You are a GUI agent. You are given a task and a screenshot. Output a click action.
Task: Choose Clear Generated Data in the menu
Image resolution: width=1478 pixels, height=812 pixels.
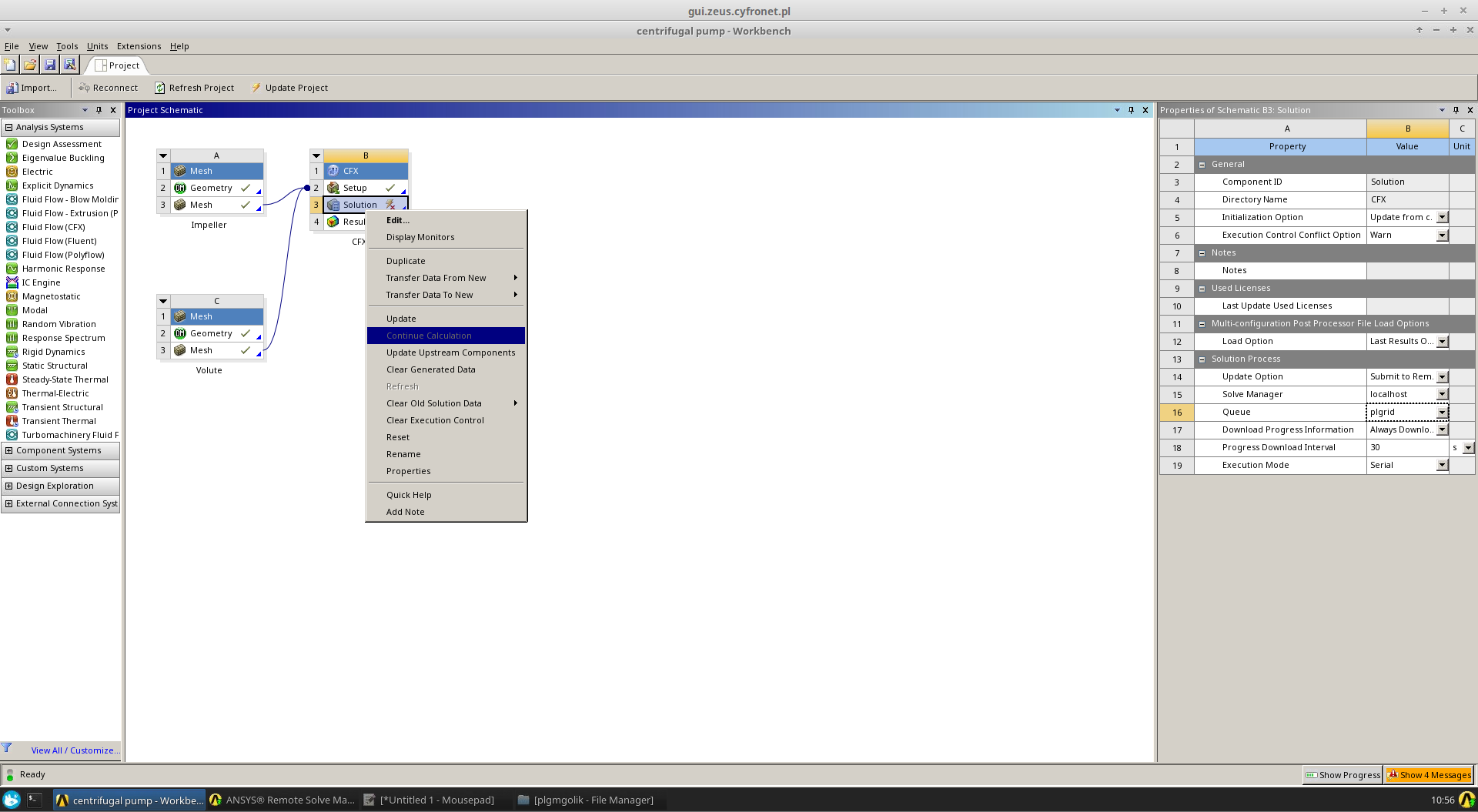446,369
